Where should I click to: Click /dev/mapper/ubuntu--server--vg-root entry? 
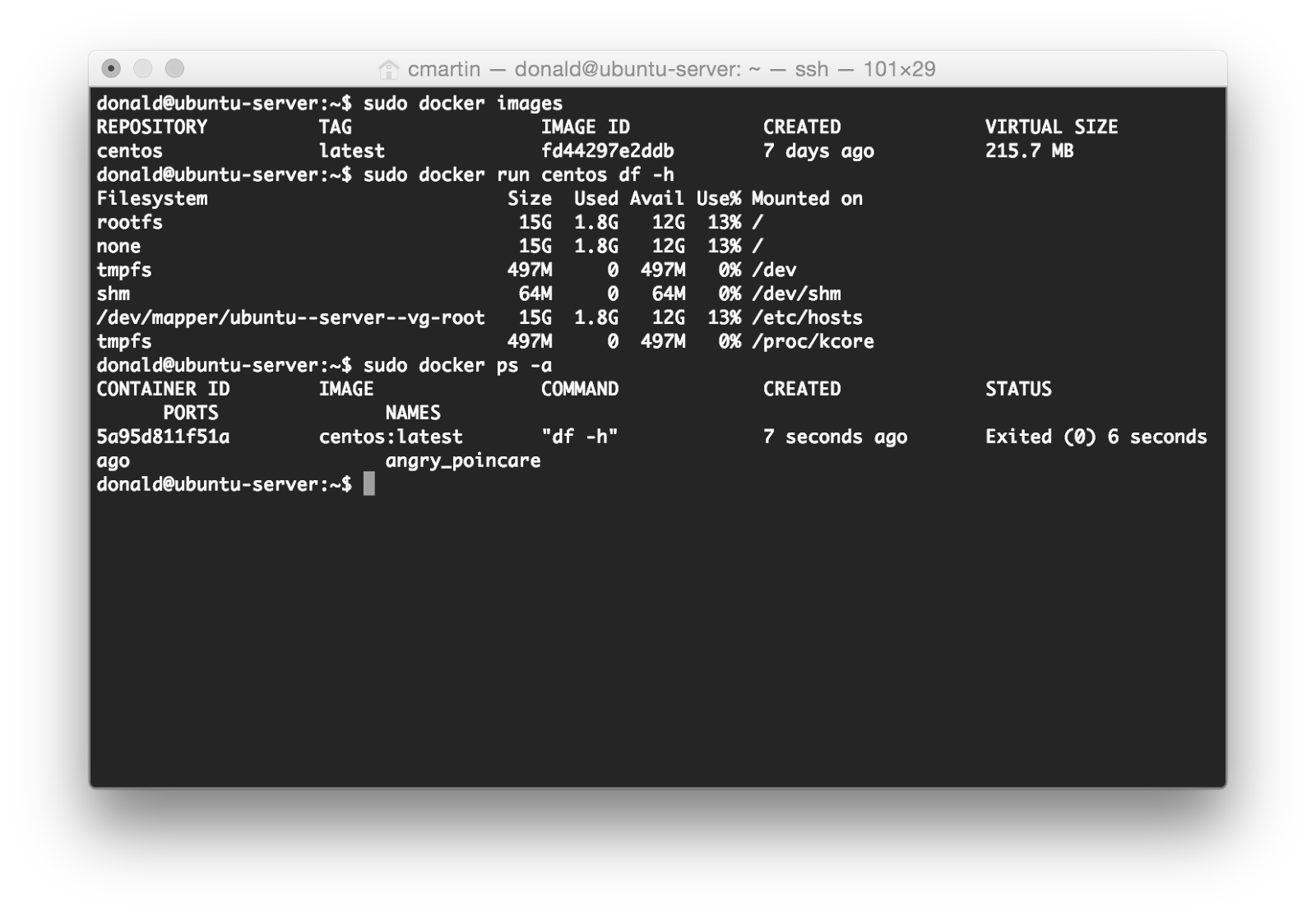(290, 318)
